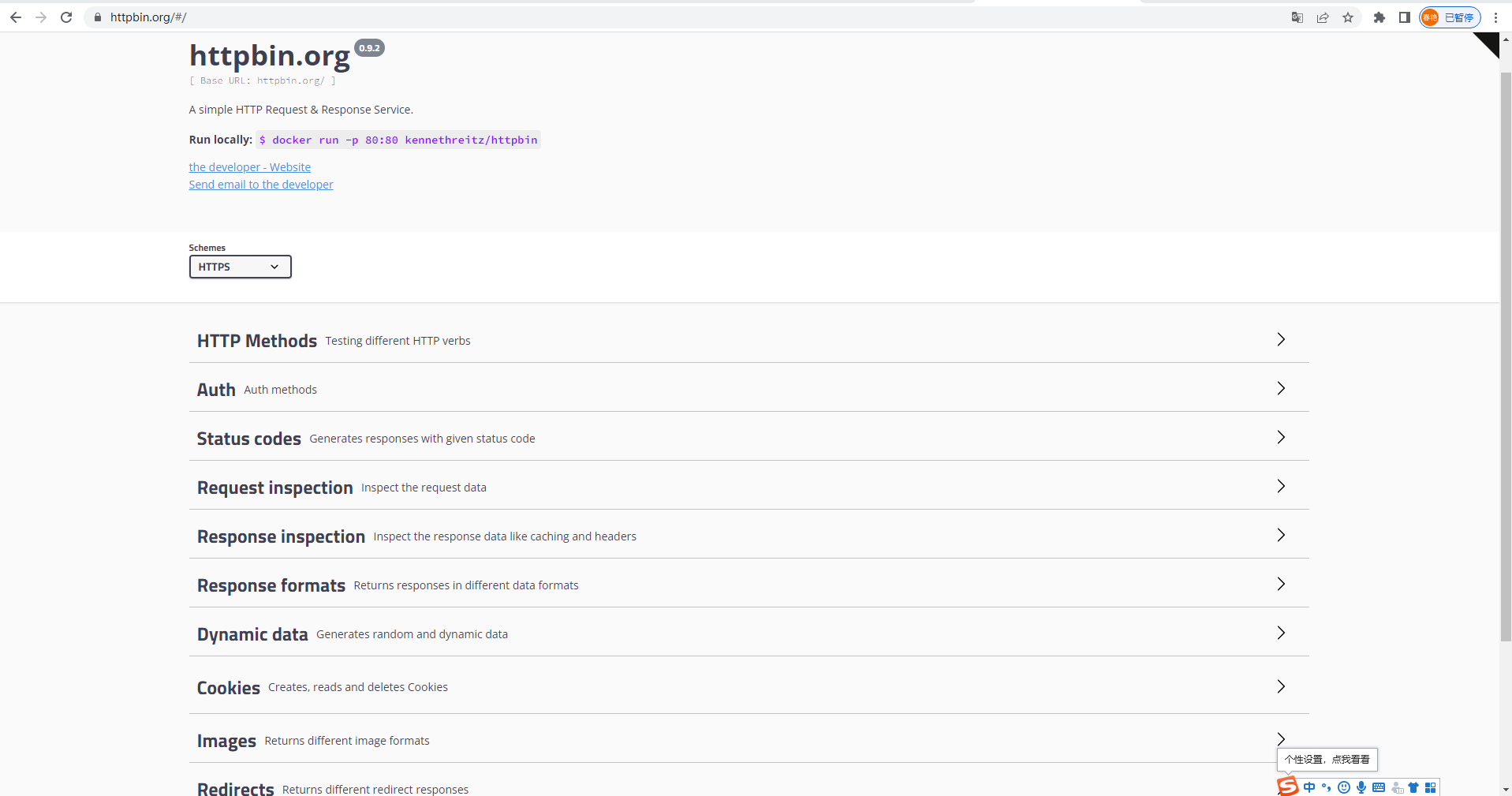This screenshot has width=1512, height=796.
Task: Click the Base URL httpbin.org/ text
Action: [x=263, y=80]
